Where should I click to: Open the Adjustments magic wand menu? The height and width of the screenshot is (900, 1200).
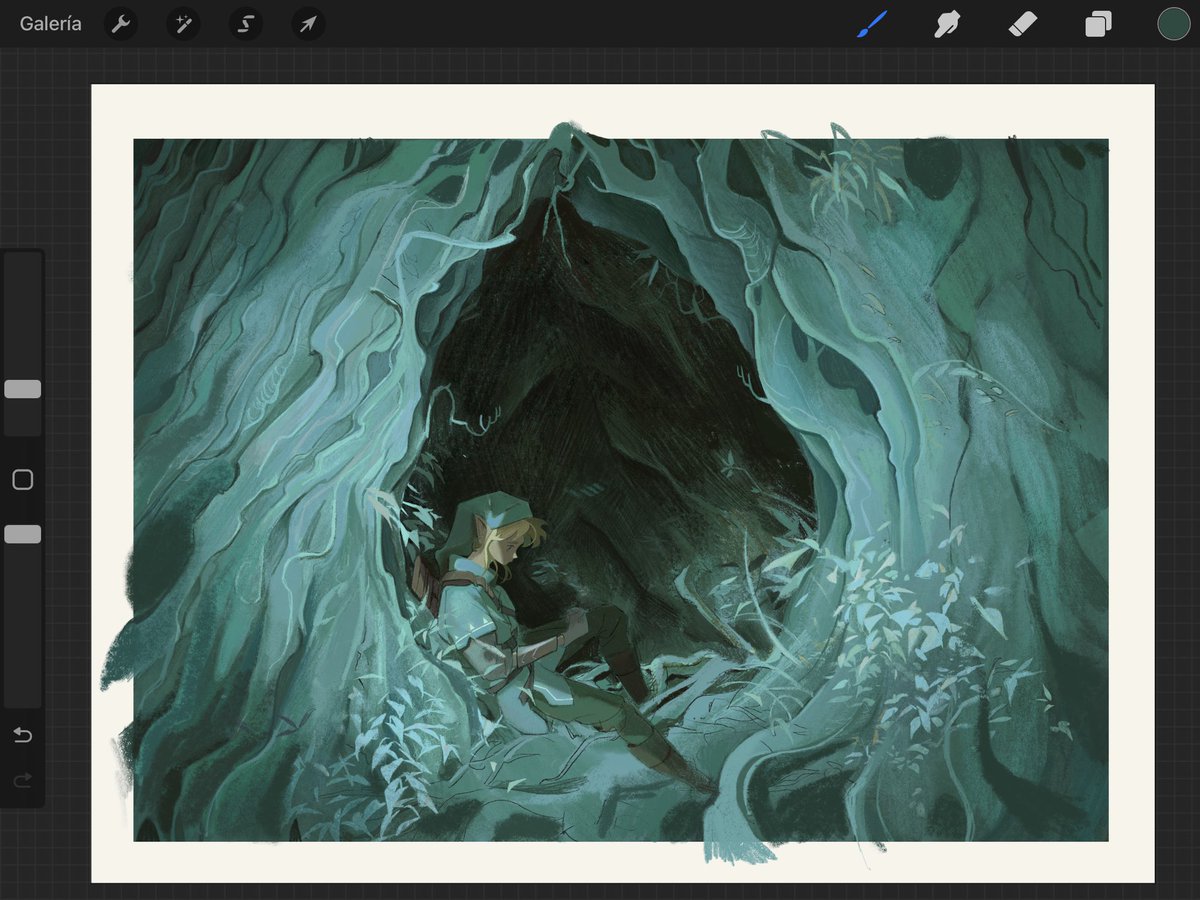183,23
